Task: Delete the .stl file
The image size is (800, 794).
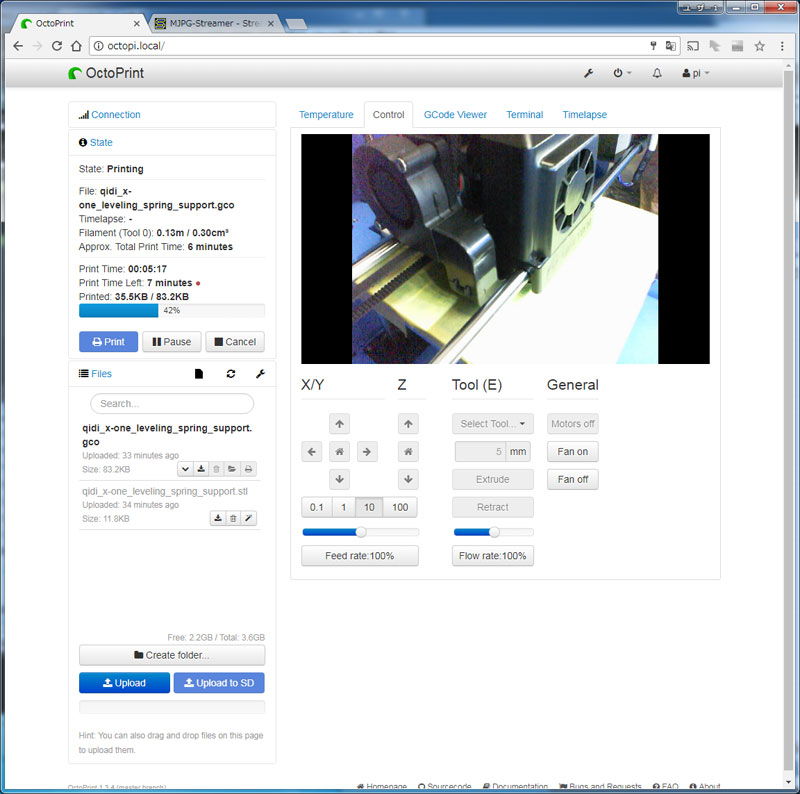Action: pyautogui.click(x=233, y=518)
